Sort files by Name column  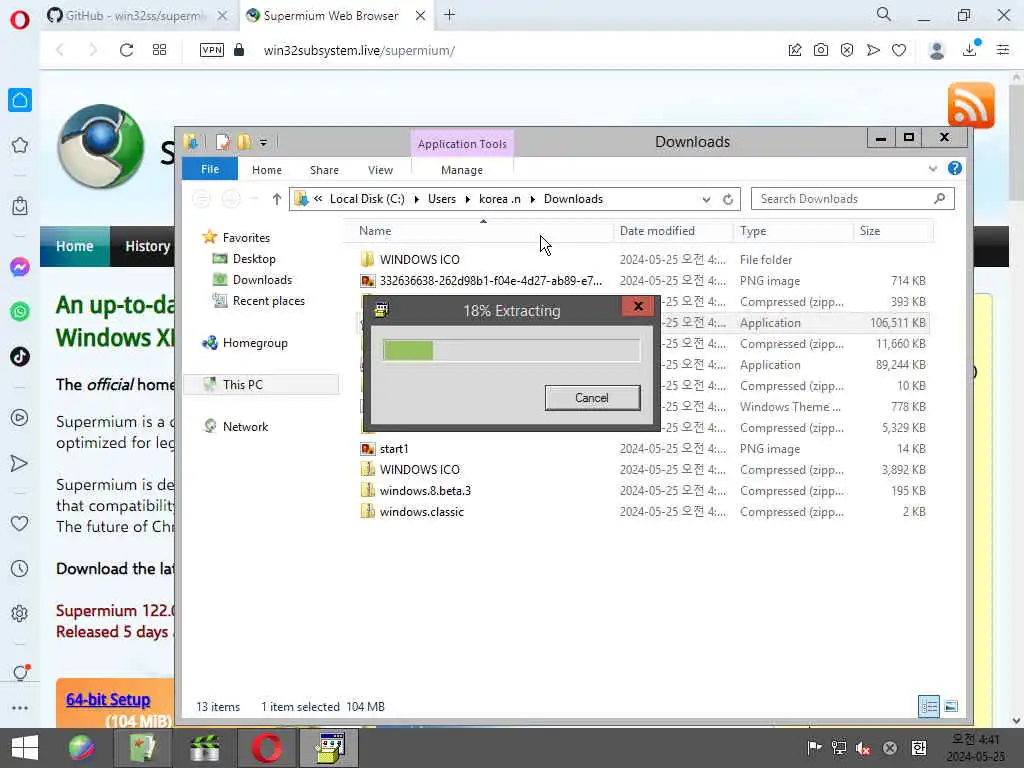(479, 231)
